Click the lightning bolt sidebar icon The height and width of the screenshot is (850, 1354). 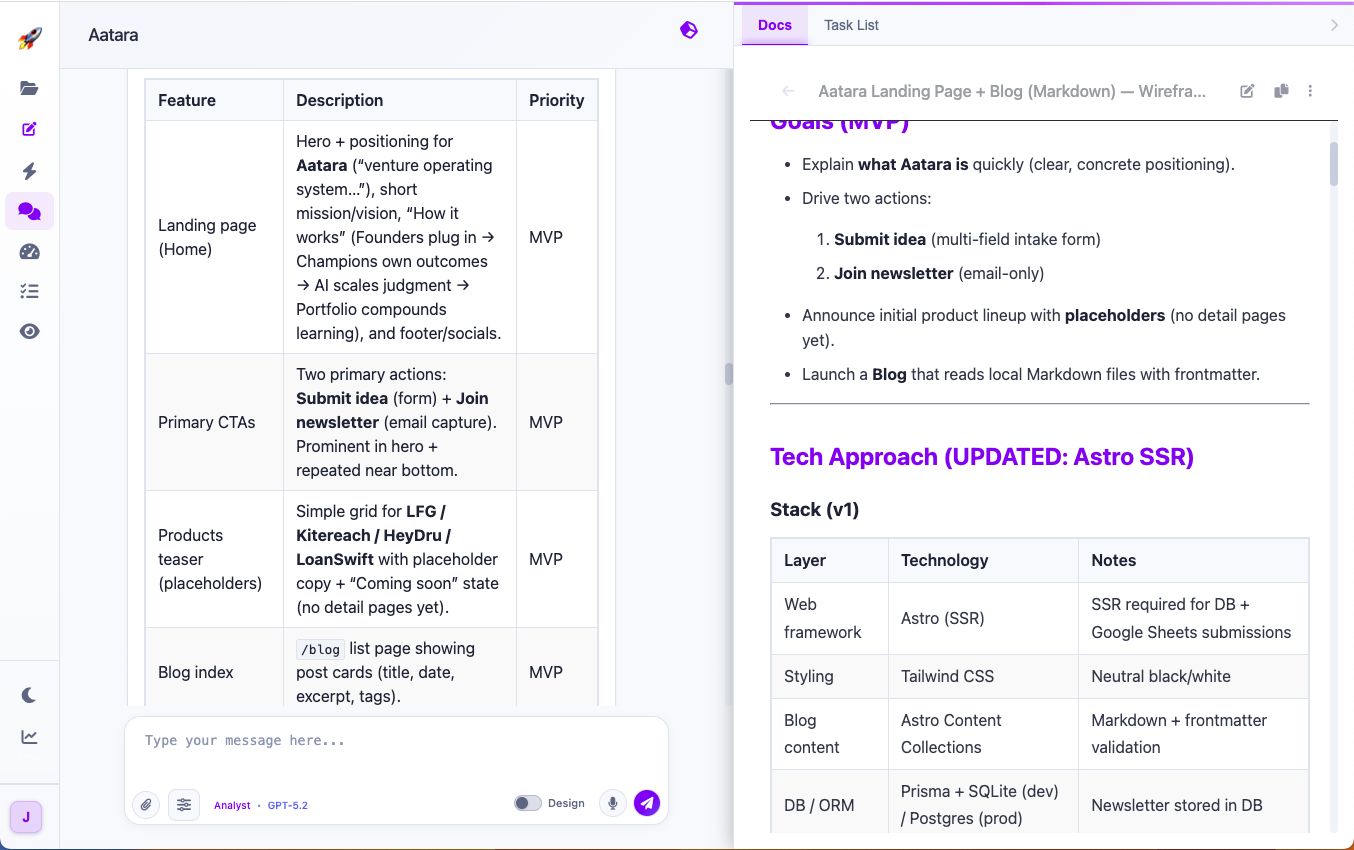point(29,170)
